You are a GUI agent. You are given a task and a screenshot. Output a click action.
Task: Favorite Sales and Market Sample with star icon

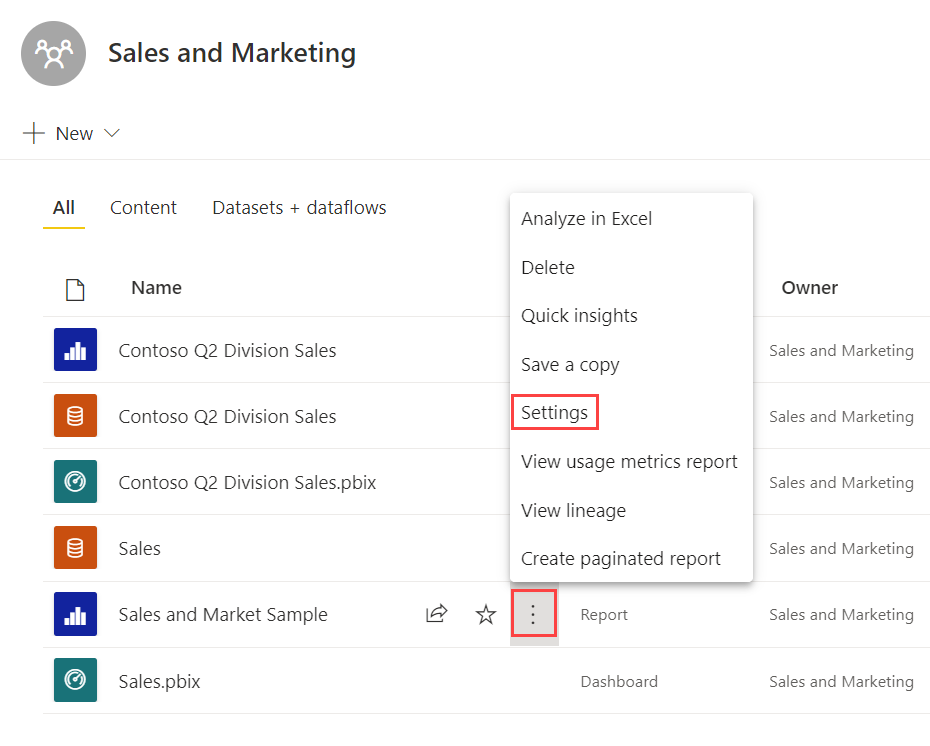coord(486,614)
